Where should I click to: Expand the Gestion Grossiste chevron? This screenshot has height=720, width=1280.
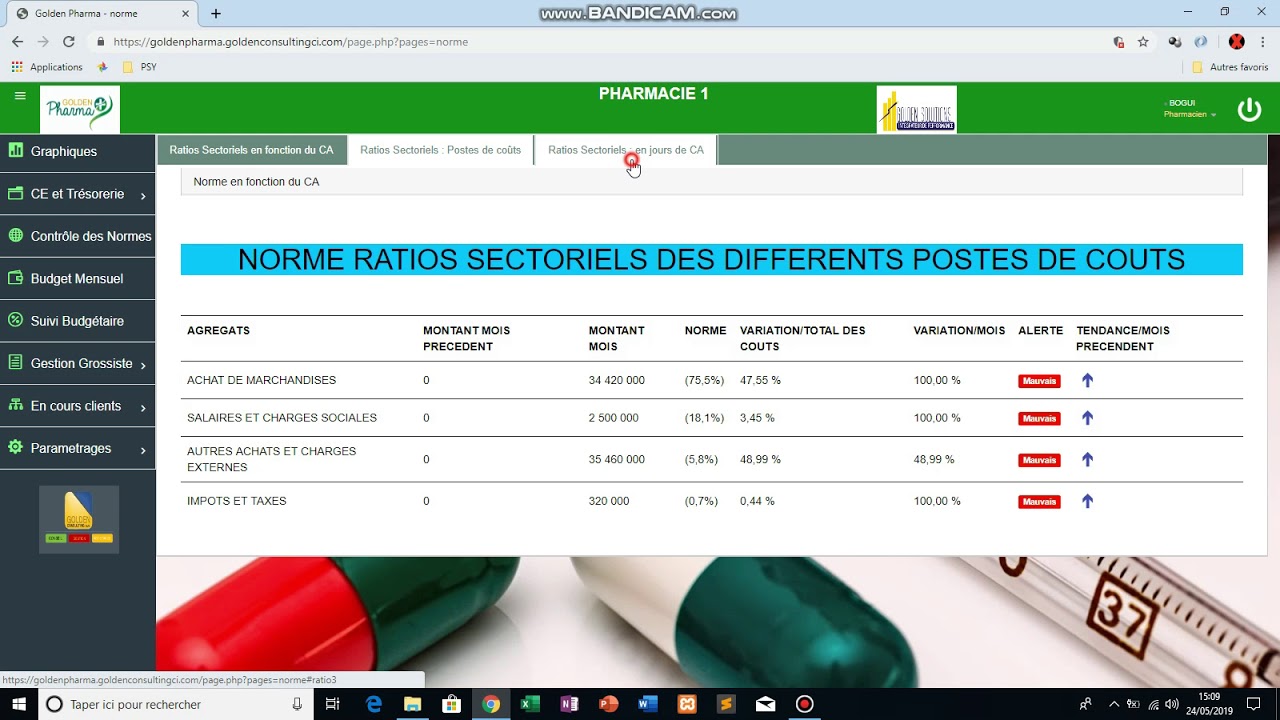click(143, 366)
